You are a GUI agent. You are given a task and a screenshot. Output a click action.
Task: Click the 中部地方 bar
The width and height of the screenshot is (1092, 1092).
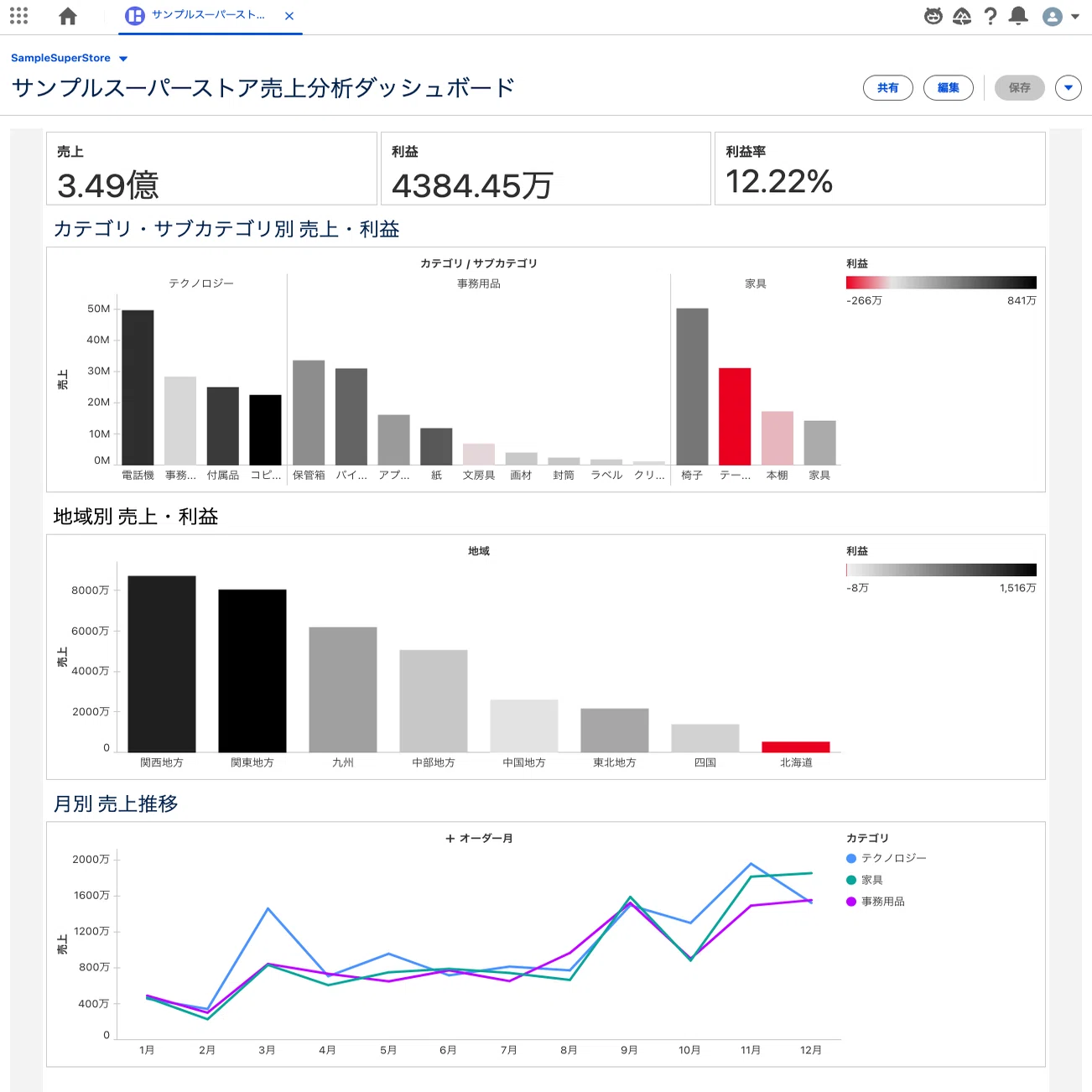pos(434,701)
